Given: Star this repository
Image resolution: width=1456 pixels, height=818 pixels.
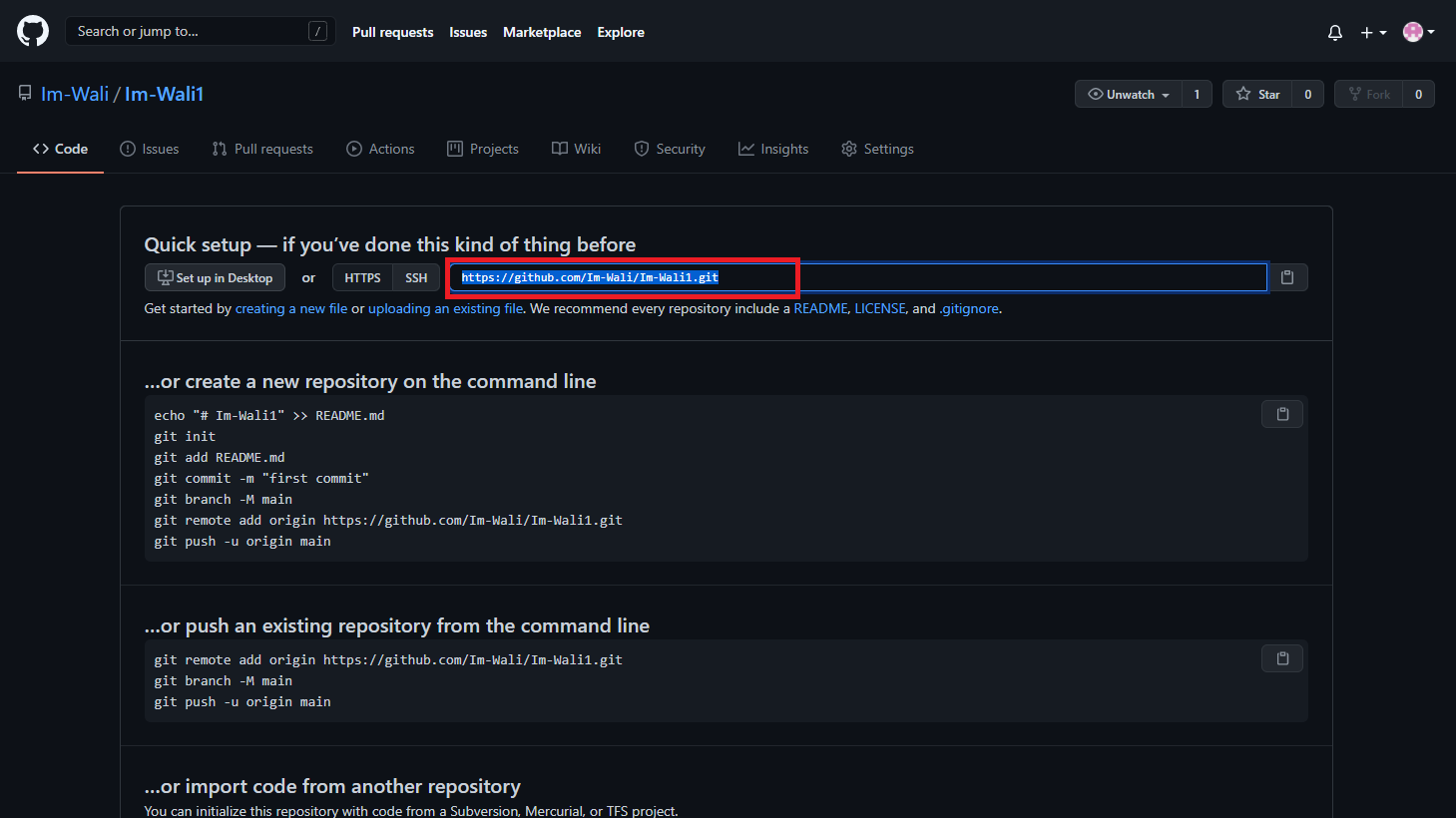Looking at the screenshot, I should (1257, 94).
